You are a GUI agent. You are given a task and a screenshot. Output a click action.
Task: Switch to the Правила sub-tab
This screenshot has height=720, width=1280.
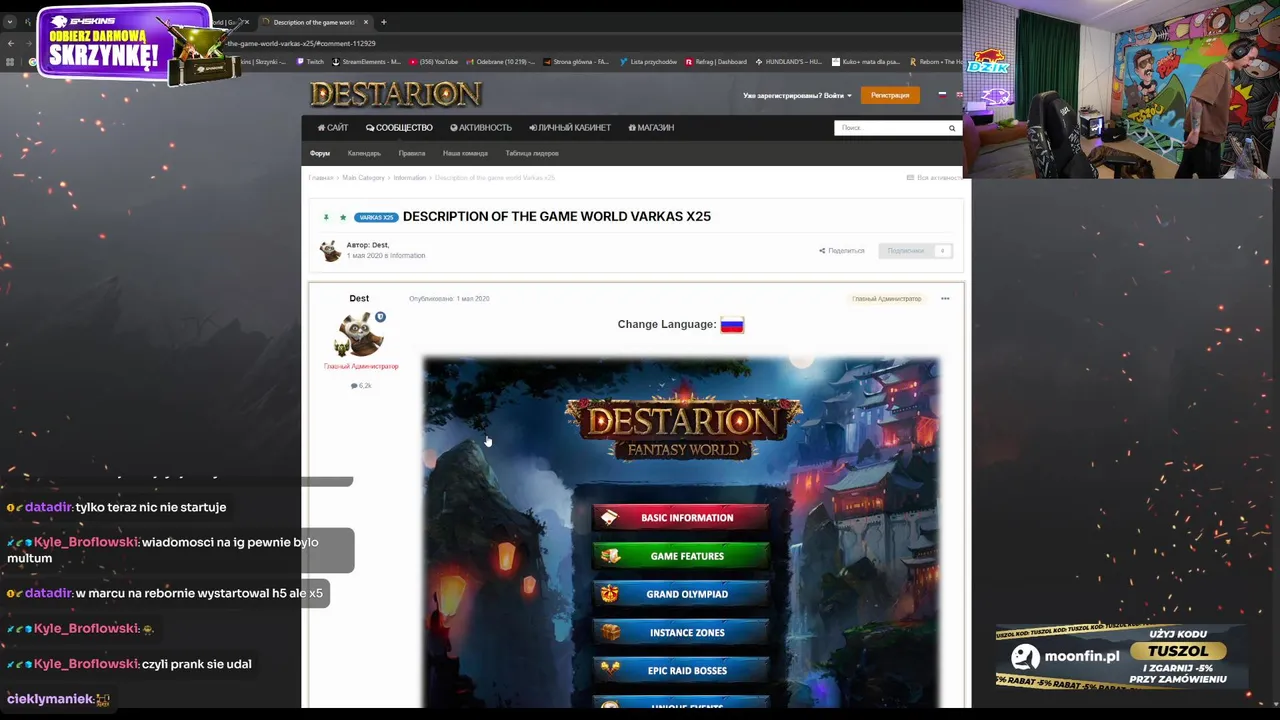[x=412, y=154]
